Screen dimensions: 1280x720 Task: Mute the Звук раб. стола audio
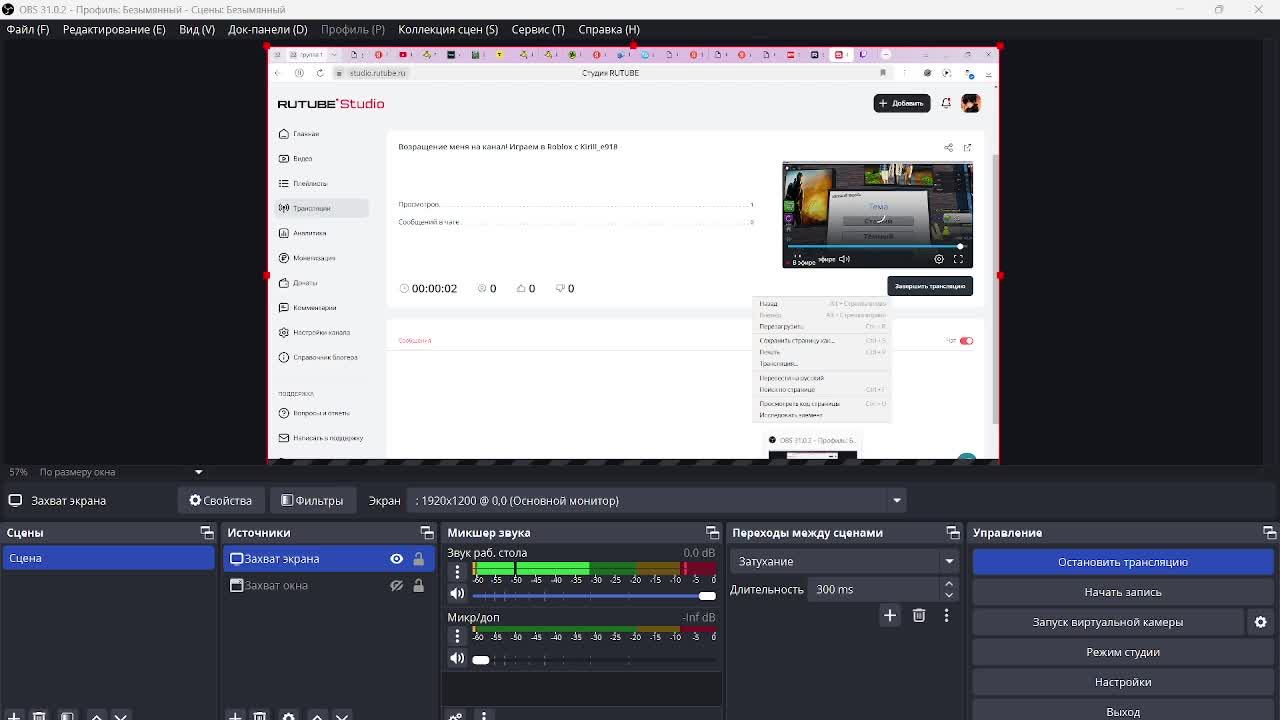(x=457, y=594)
